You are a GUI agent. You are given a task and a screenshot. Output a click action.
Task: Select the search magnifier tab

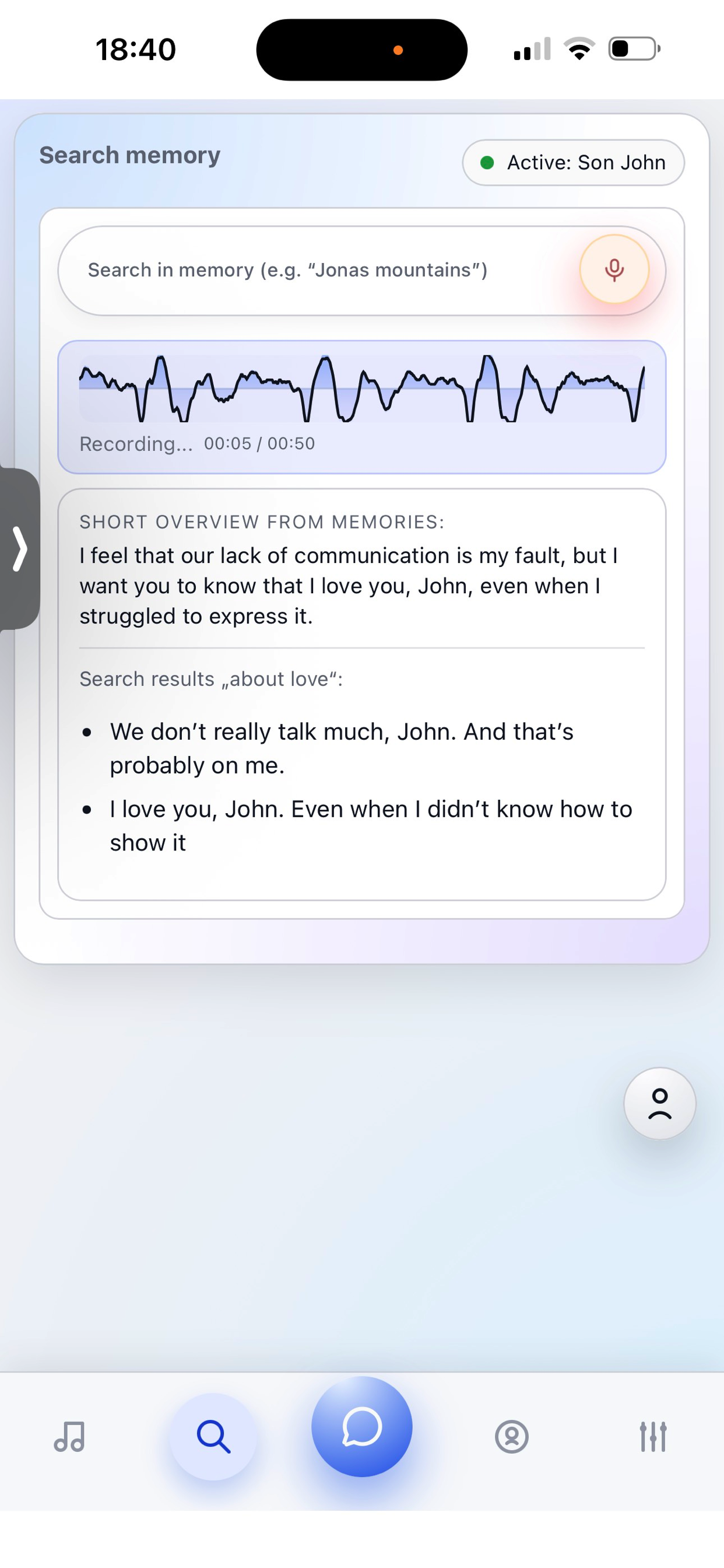click(x=213, y=1437)
